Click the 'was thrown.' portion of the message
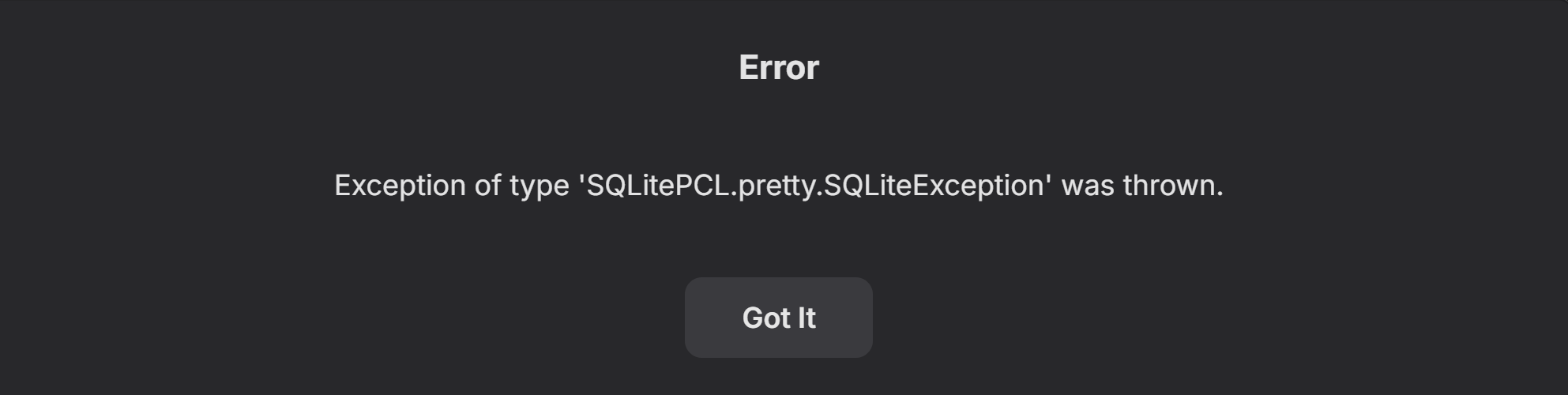Screen dimensions: 1568x395 1142,186
